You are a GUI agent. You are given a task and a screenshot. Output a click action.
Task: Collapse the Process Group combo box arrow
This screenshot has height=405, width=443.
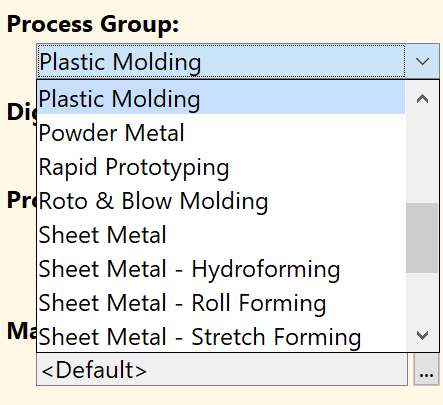[x=422, y=61]
